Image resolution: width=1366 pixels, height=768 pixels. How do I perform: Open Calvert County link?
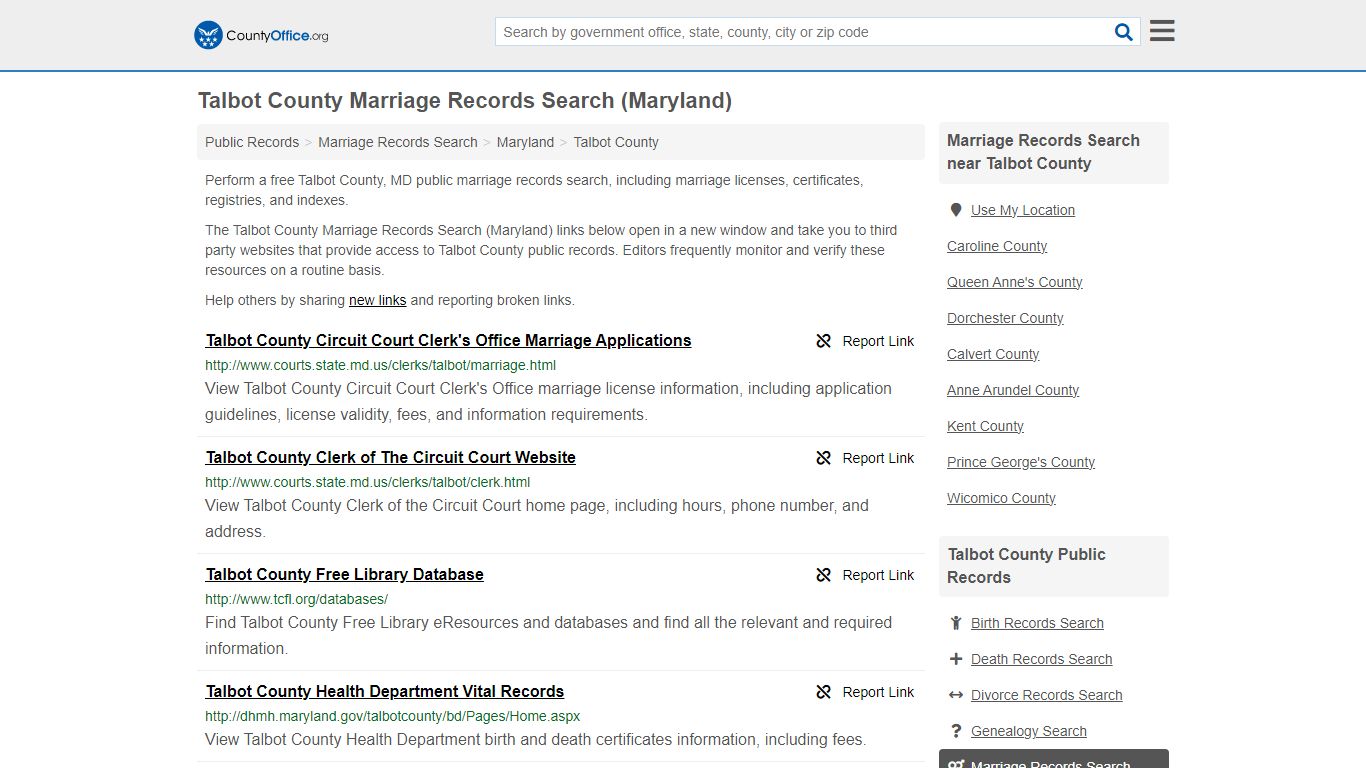tap(993, 354)
